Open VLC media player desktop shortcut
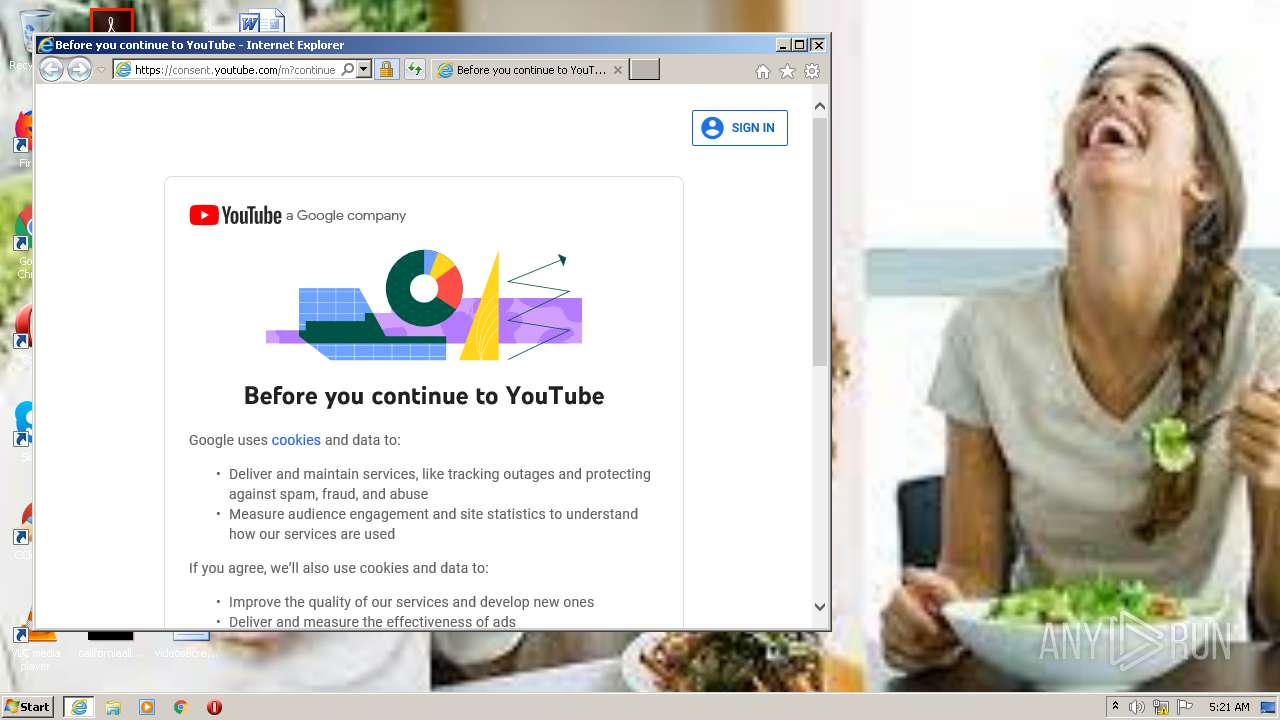 click(x=34, y=648)
